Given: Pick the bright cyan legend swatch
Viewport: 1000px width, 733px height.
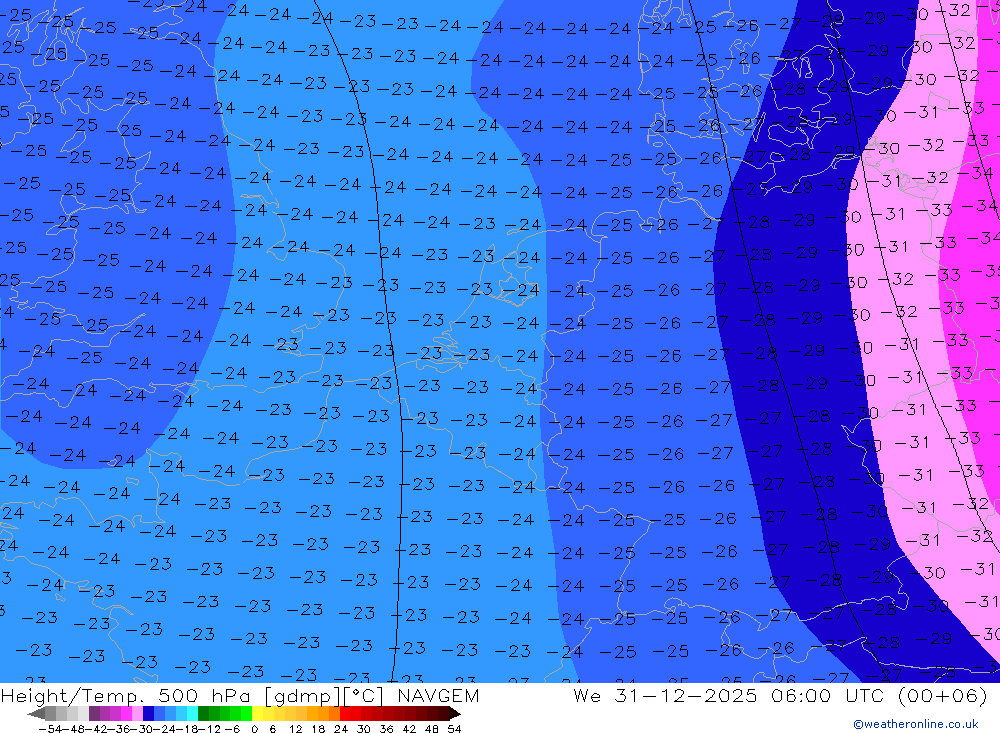Looking at the screenshot, I should [192, 713].
